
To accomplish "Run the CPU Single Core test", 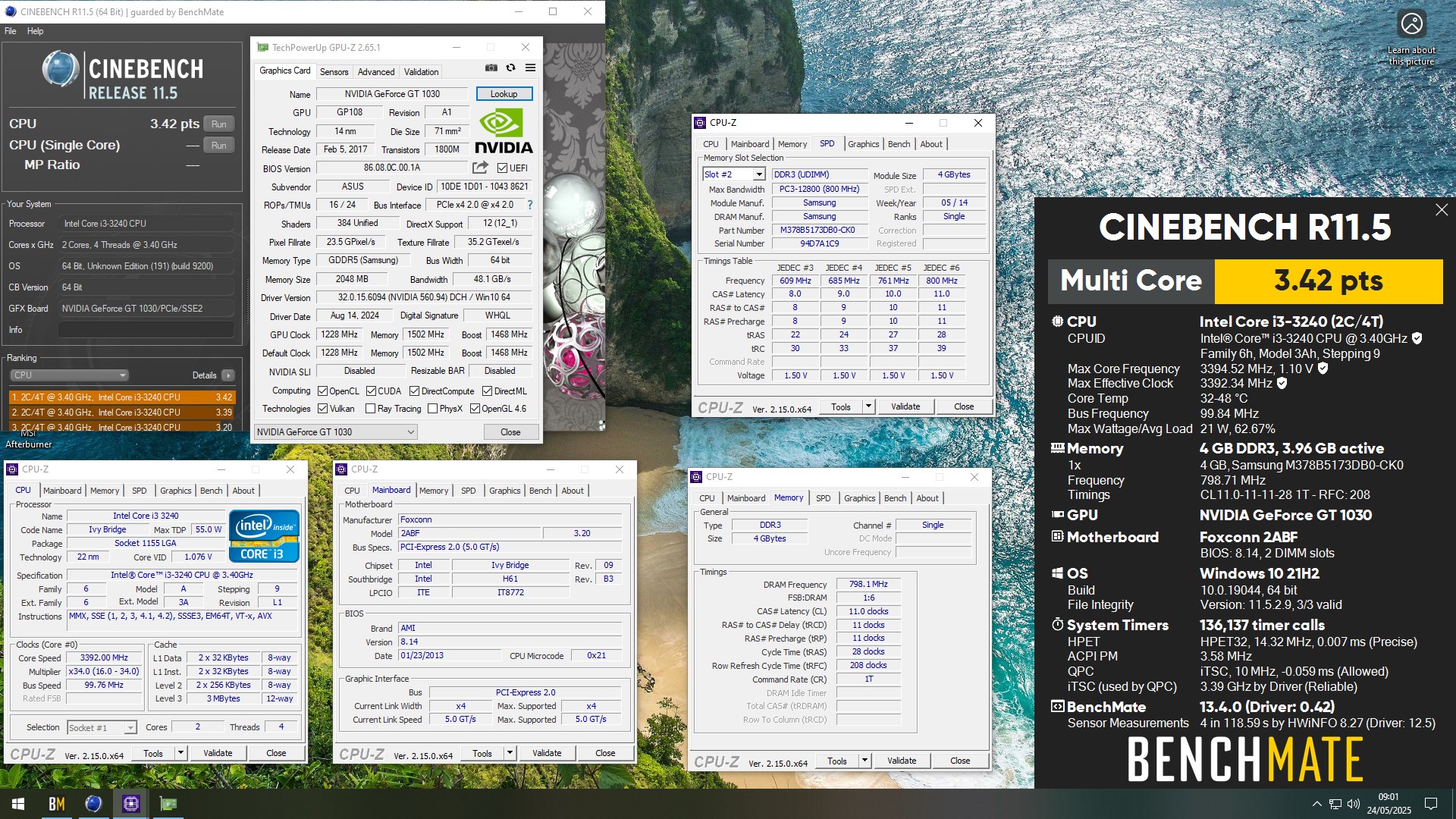I will [219, 146].
